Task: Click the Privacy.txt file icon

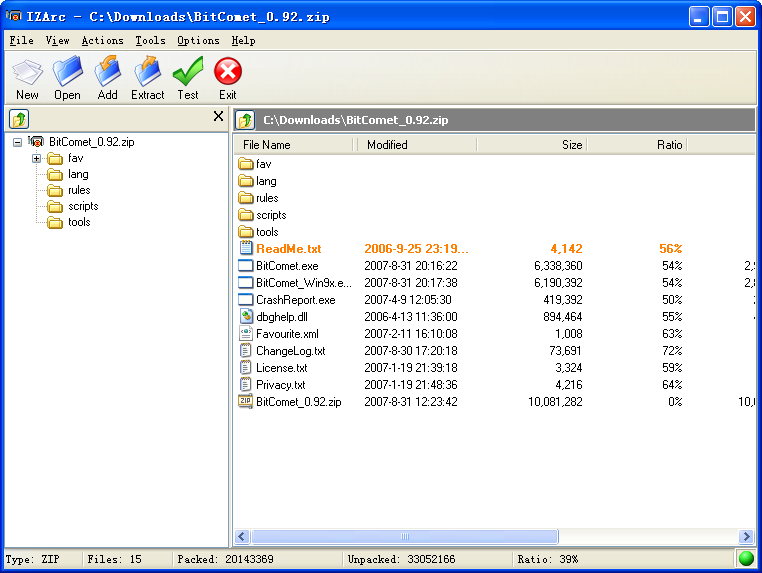Action: (x=246, y=384)
